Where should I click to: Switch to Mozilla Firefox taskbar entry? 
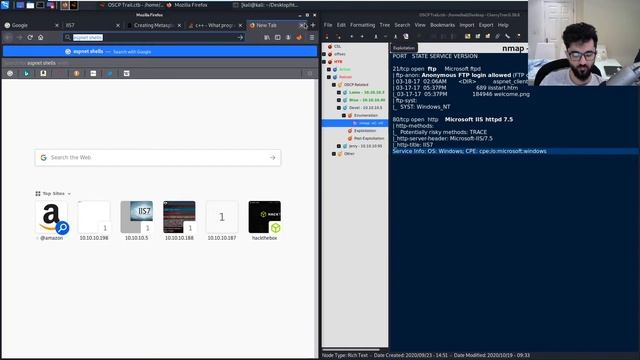coord(187,5)
